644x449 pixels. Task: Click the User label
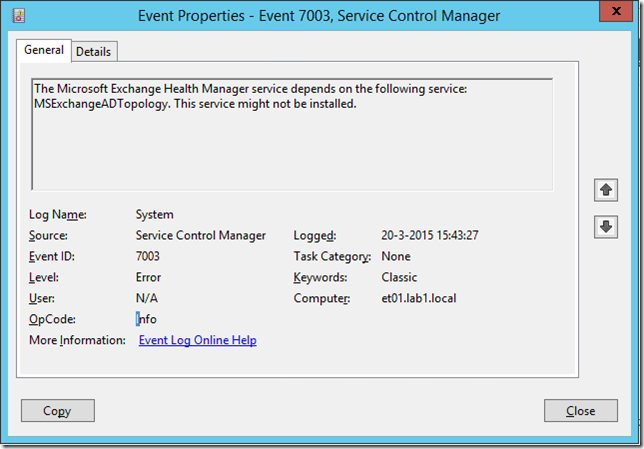(42, 298)
